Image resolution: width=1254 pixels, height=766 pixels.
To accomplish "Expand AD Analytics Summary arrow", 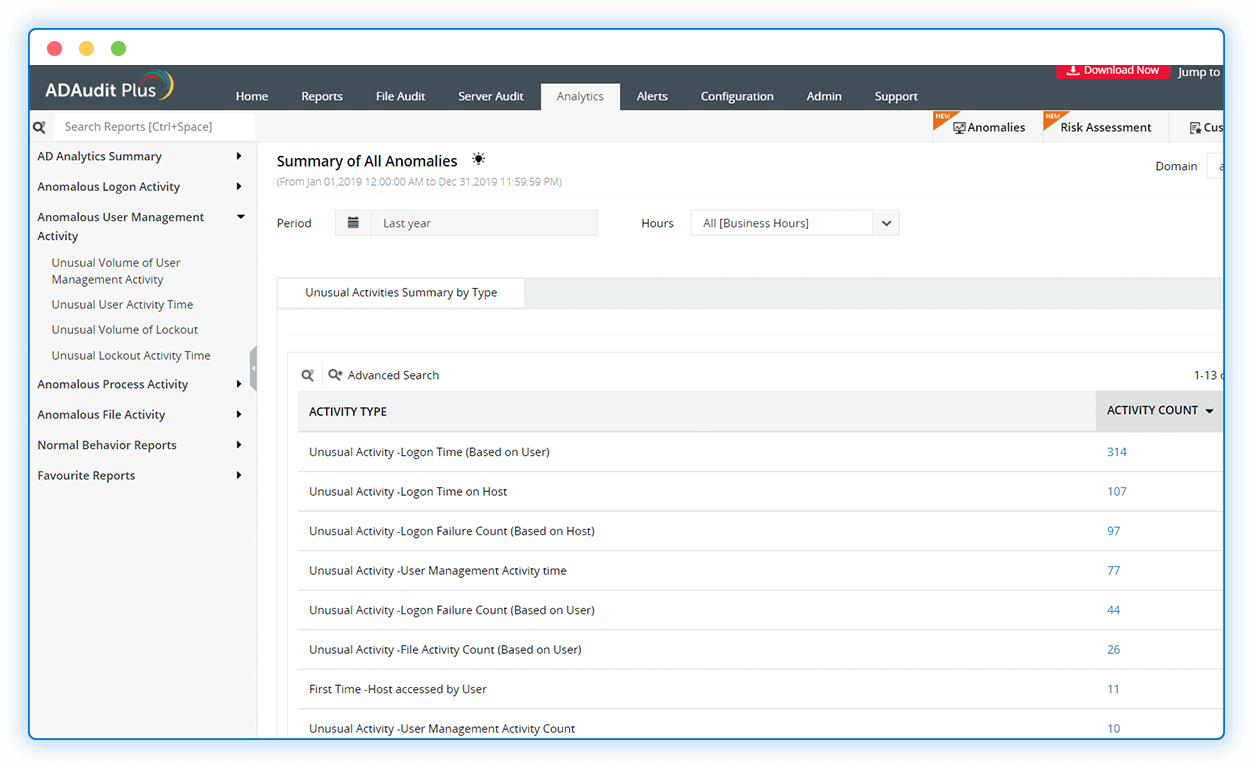I will point(239,156).
